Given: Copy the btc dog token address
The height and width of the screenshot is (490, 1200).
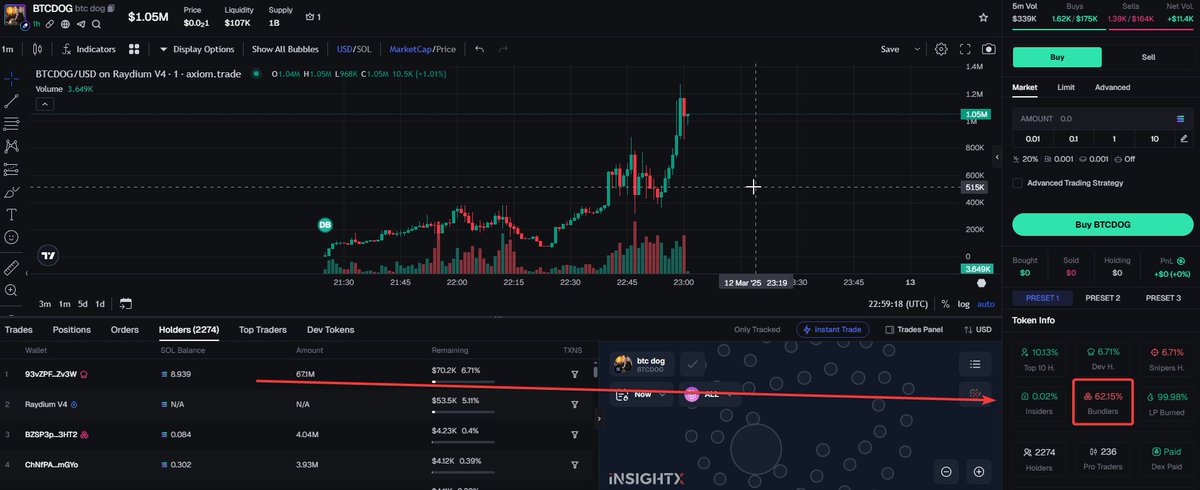Looking at the screenshot, I should [x=111, y=8].
